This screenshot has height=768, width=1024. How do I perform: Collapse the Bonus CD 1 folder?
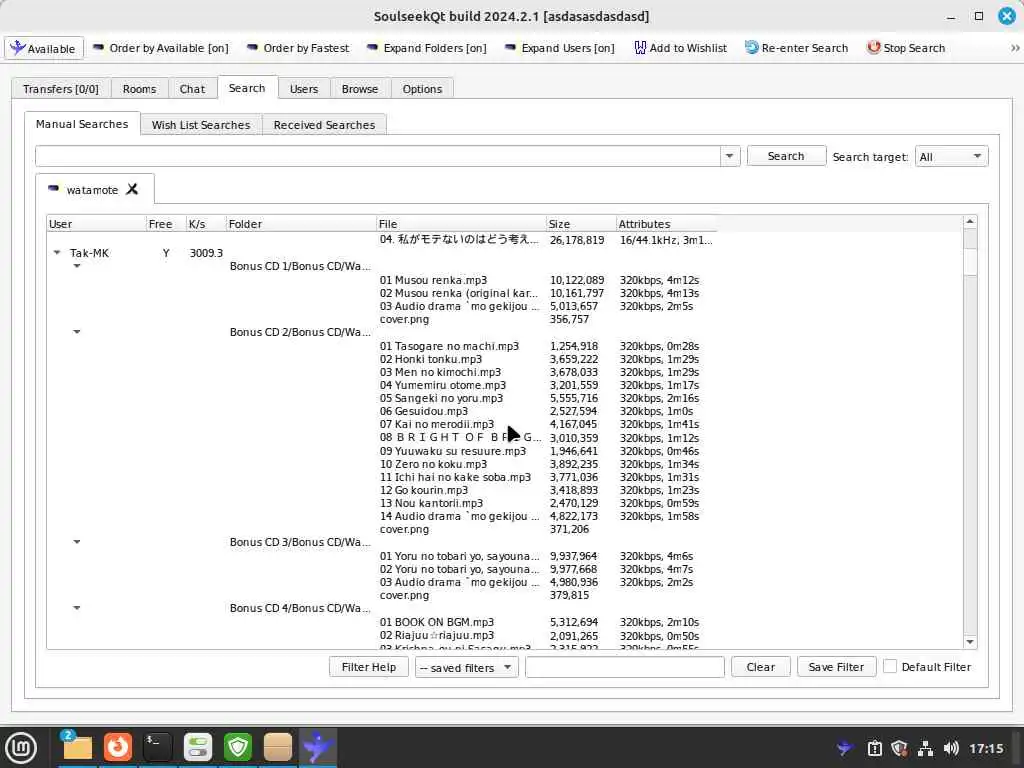click(77, 266)
